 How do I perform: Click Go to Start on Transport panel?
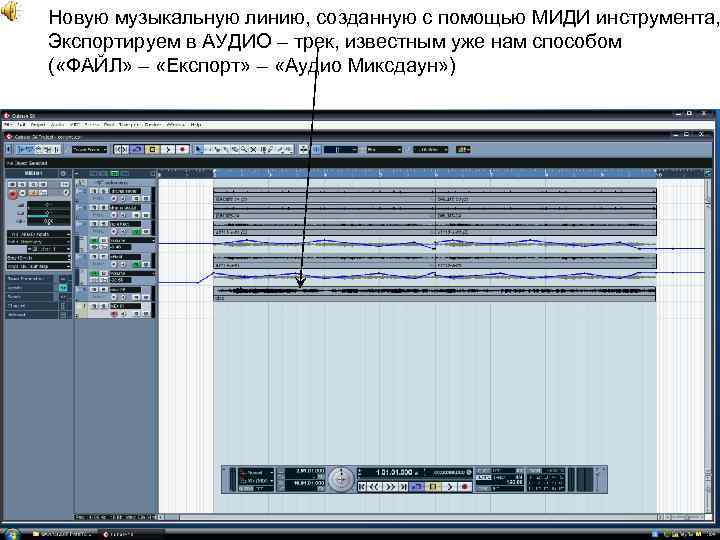pyautogui.click(x=362, y=486)
